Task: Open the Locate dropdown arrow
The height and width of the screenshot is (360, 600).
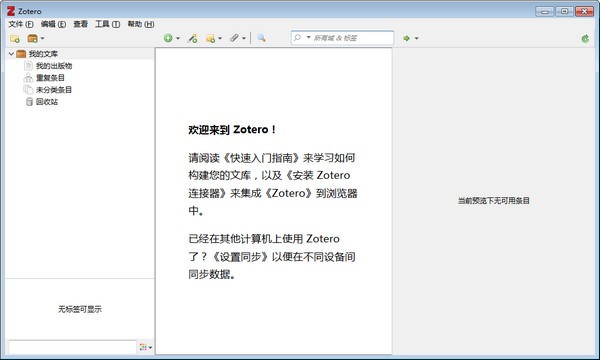Action: (x=417, y=38)
